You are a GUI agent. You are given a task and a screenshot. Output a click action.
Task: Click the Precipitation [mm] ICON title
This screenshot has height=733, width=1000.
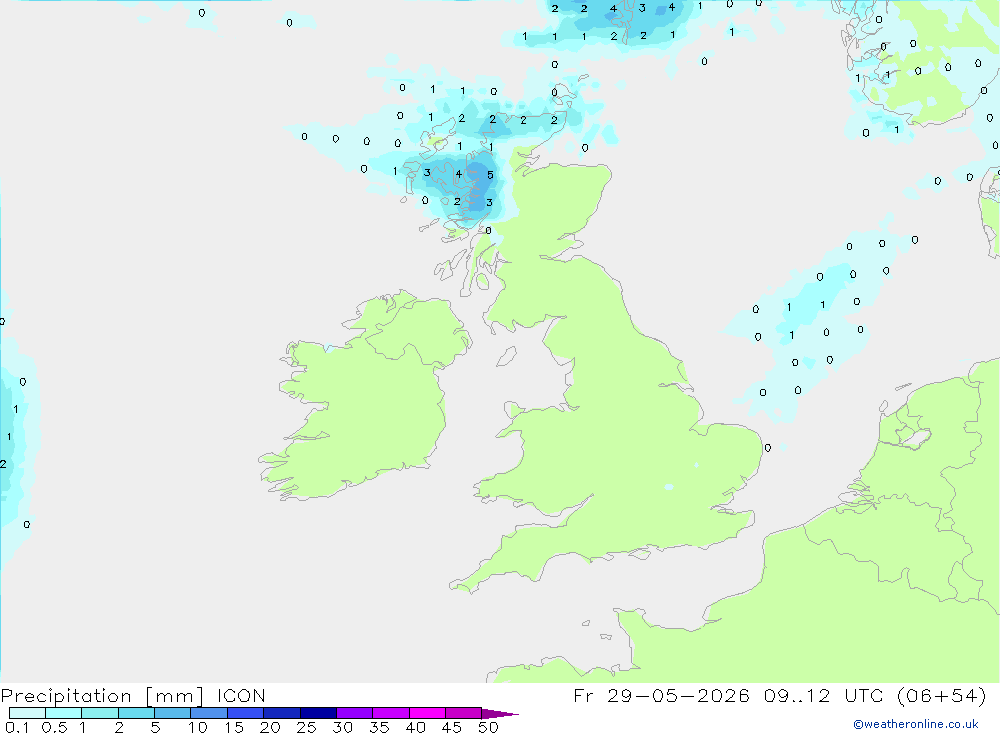133,695
